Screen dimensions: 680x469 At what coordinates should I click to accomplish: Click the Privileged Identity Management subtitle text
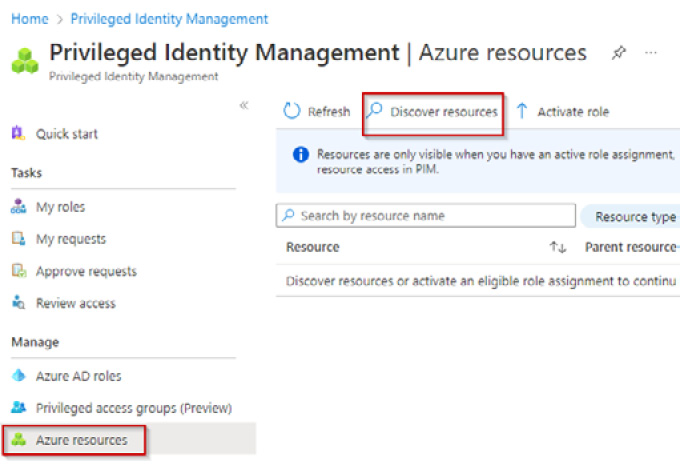[134, 76]
